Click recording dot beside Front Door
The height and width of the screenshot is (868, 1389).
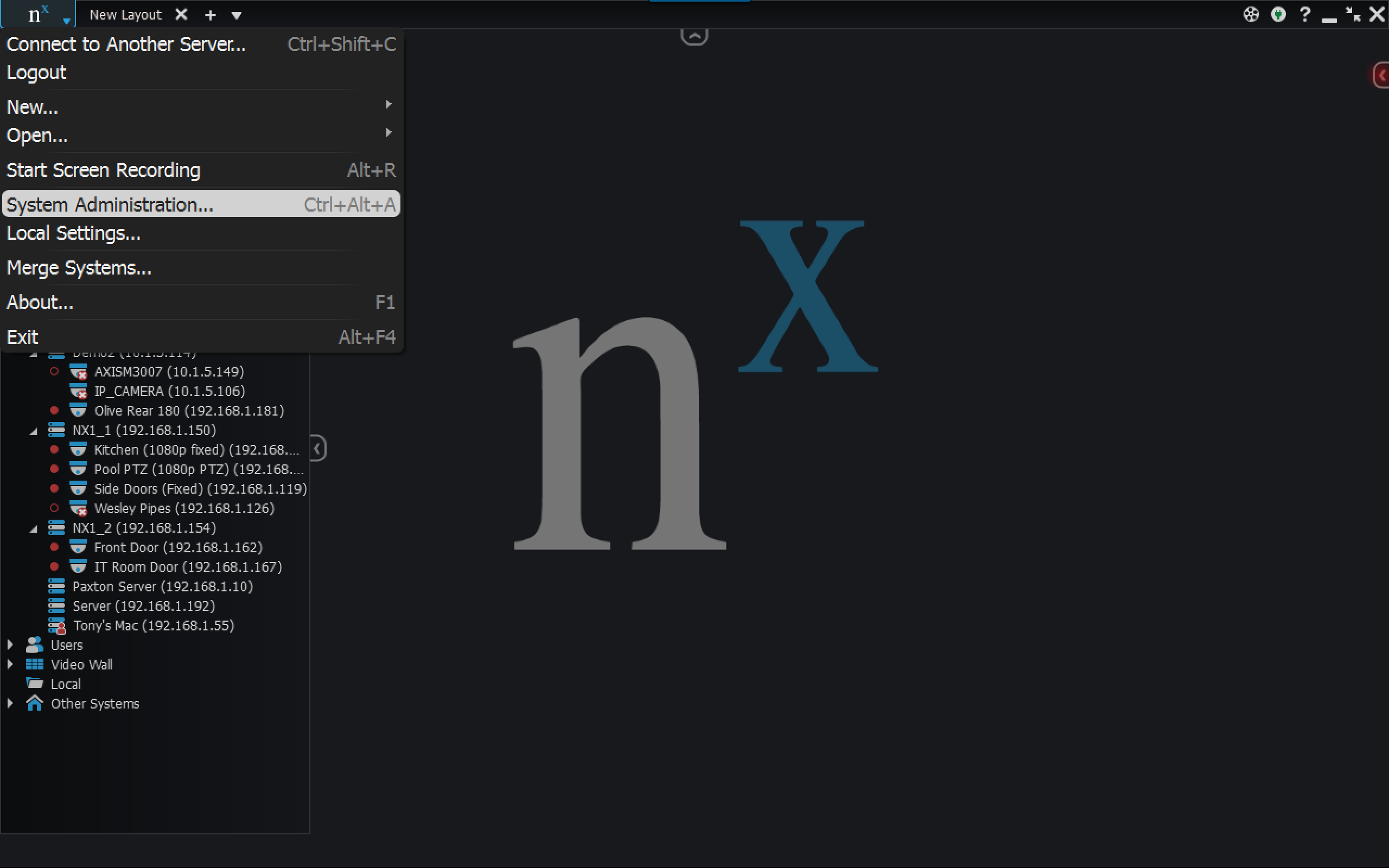[54, 547]
